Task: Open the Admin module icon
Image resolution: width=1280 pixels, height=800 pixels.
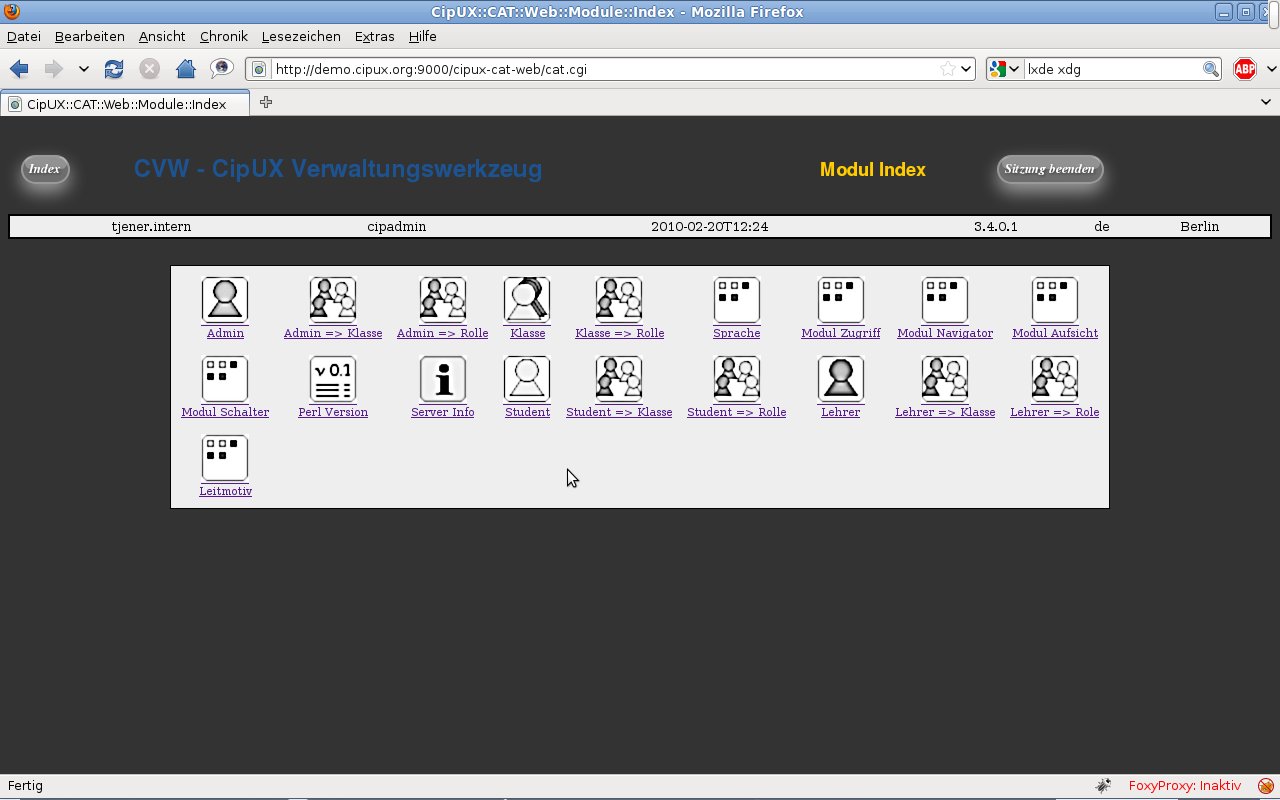Action: 225,300
